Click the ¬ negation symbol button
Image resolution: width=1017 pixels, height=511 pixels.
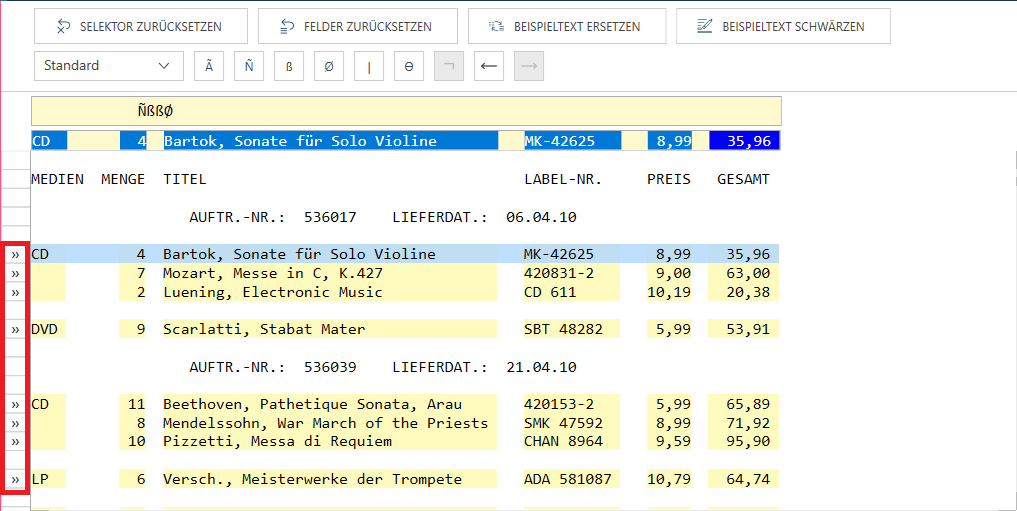[x=449, y=66]
